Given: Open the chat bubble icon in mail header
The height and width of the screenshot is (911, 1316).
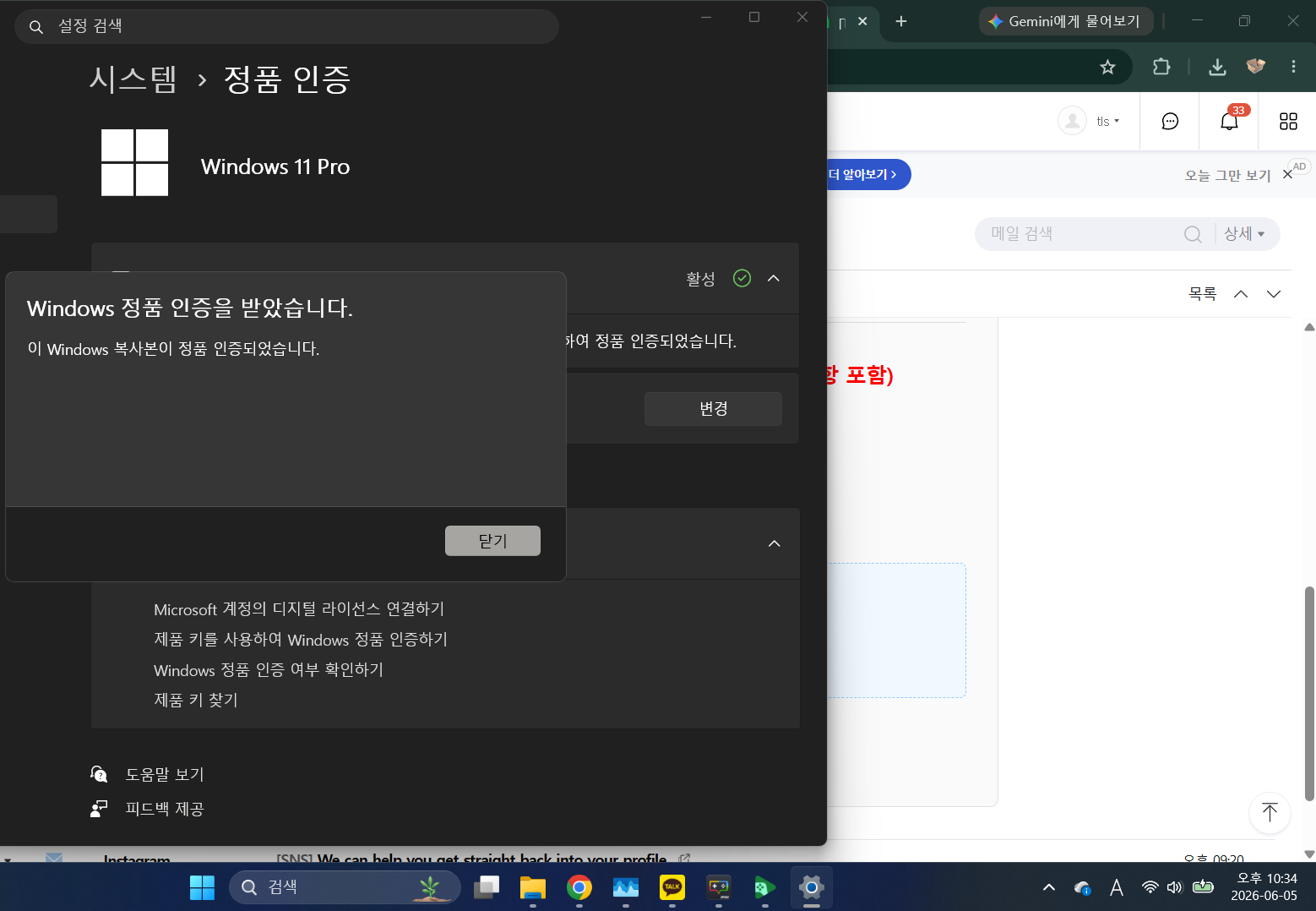Looking at the screenshot, I should coord(1170,122).
